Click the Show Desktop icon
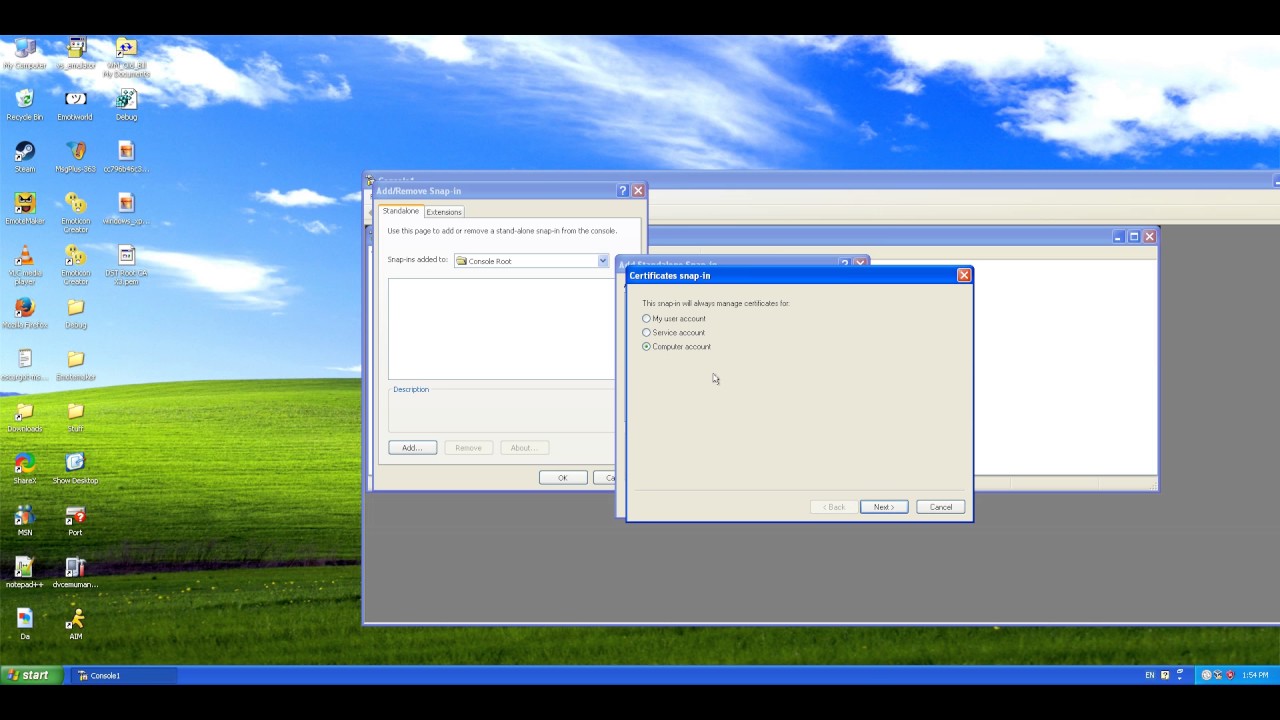 point(75,469)
